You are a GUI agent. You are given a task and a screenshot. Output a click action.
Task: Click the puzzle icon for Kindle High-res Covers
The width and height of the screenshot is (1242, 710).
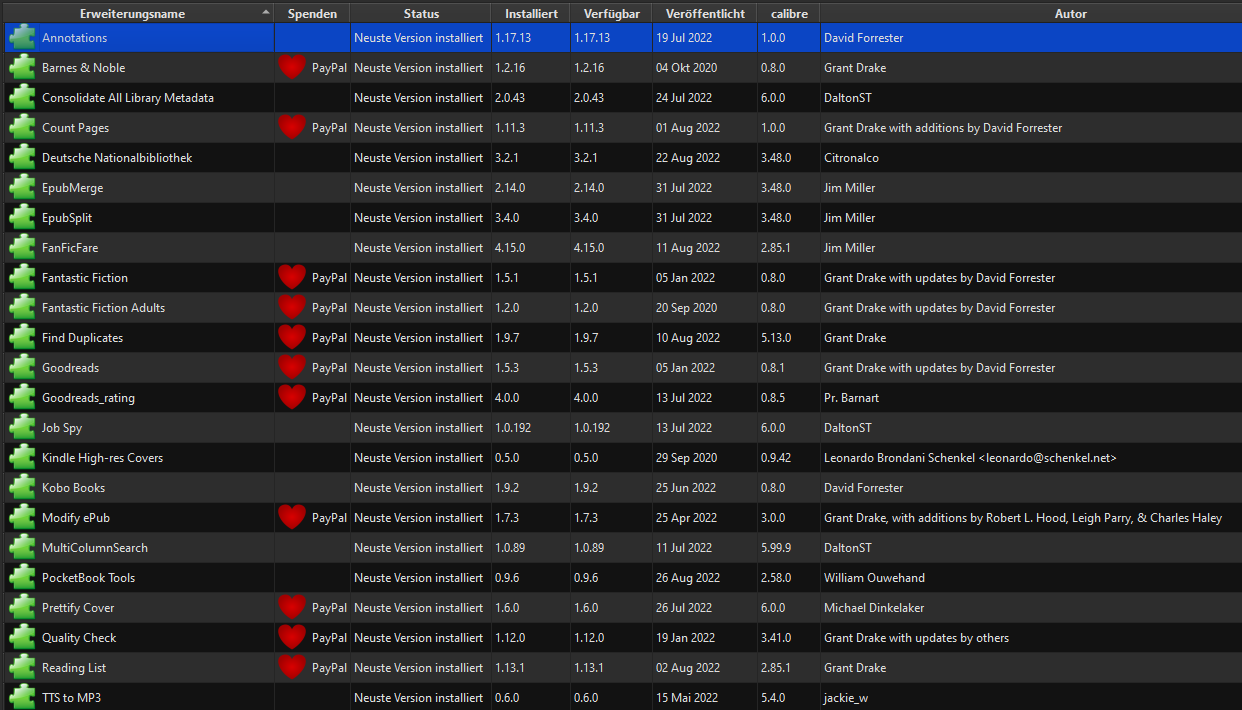22,458
